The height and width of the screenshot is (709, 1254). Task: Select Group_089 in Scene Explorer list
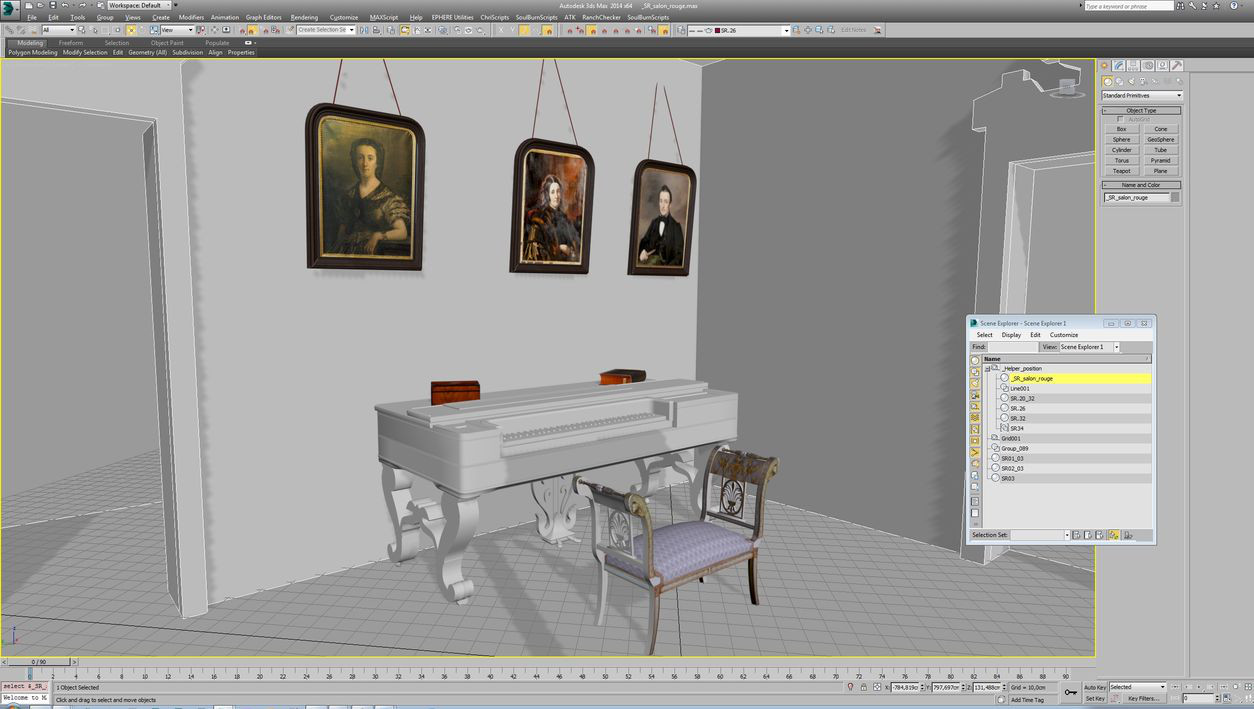click(1014, 448)
